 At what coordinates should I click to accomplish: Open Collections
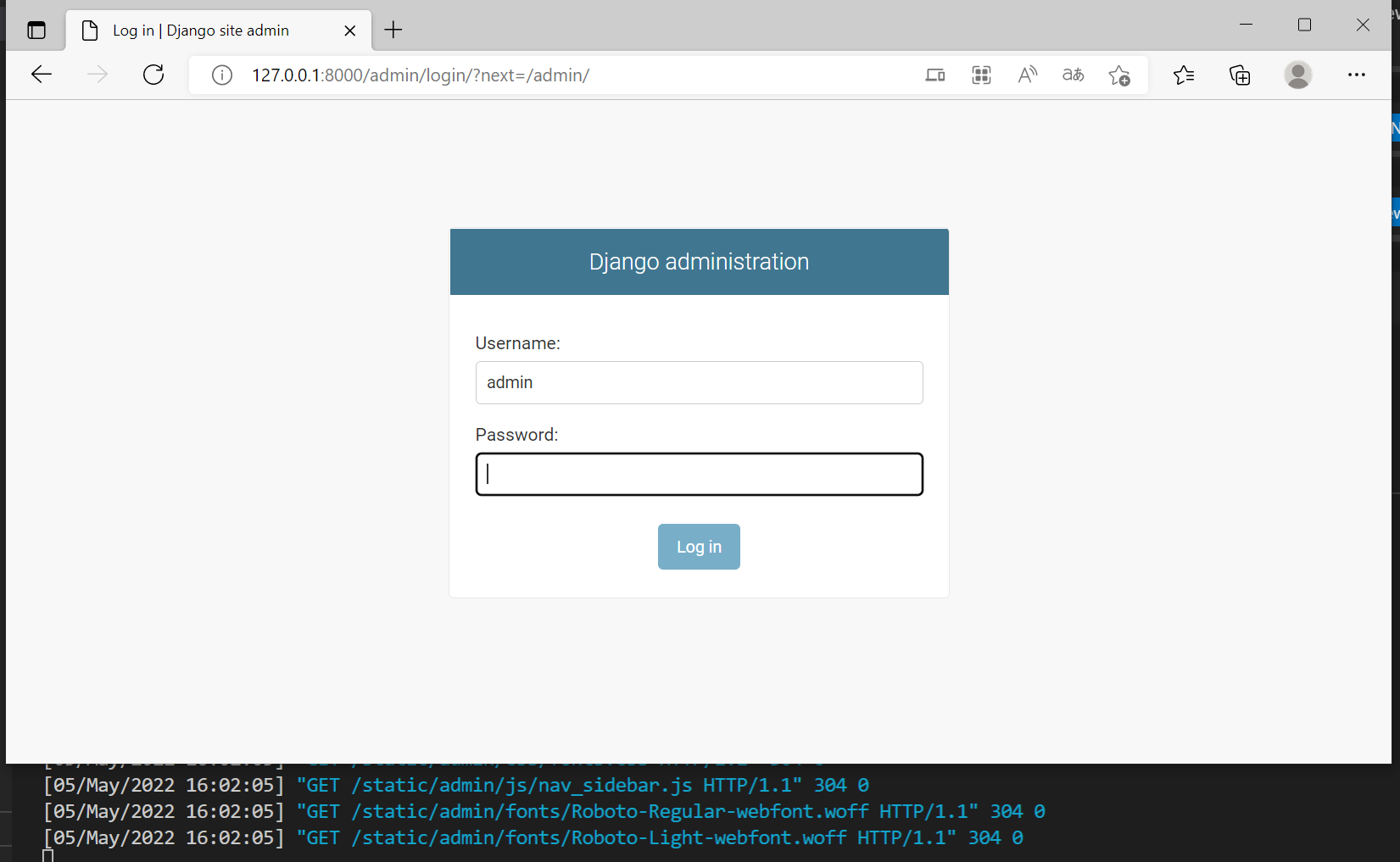(x=1240, y=75)
